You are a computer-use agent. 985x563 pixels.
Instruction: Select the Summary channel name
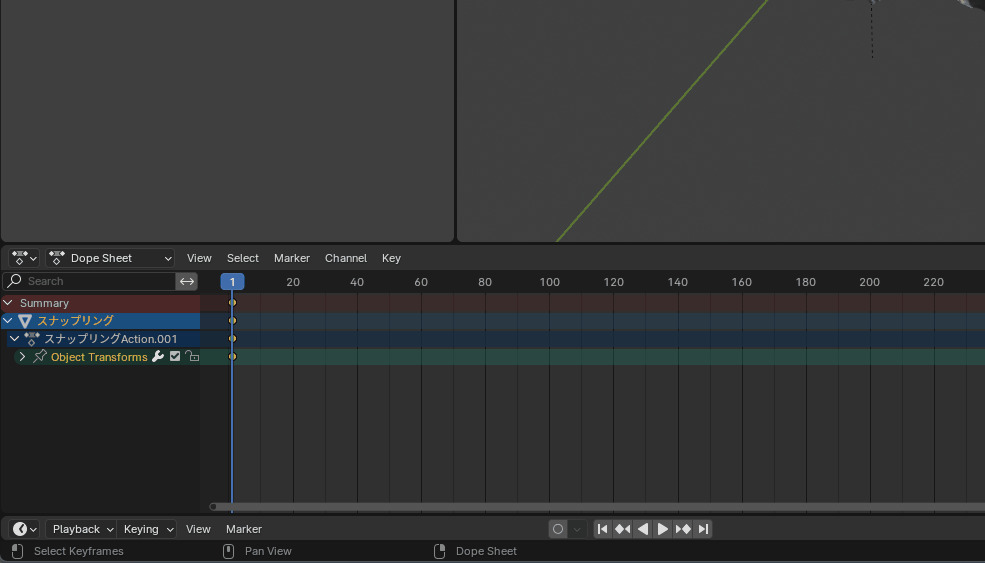point(44,303)
